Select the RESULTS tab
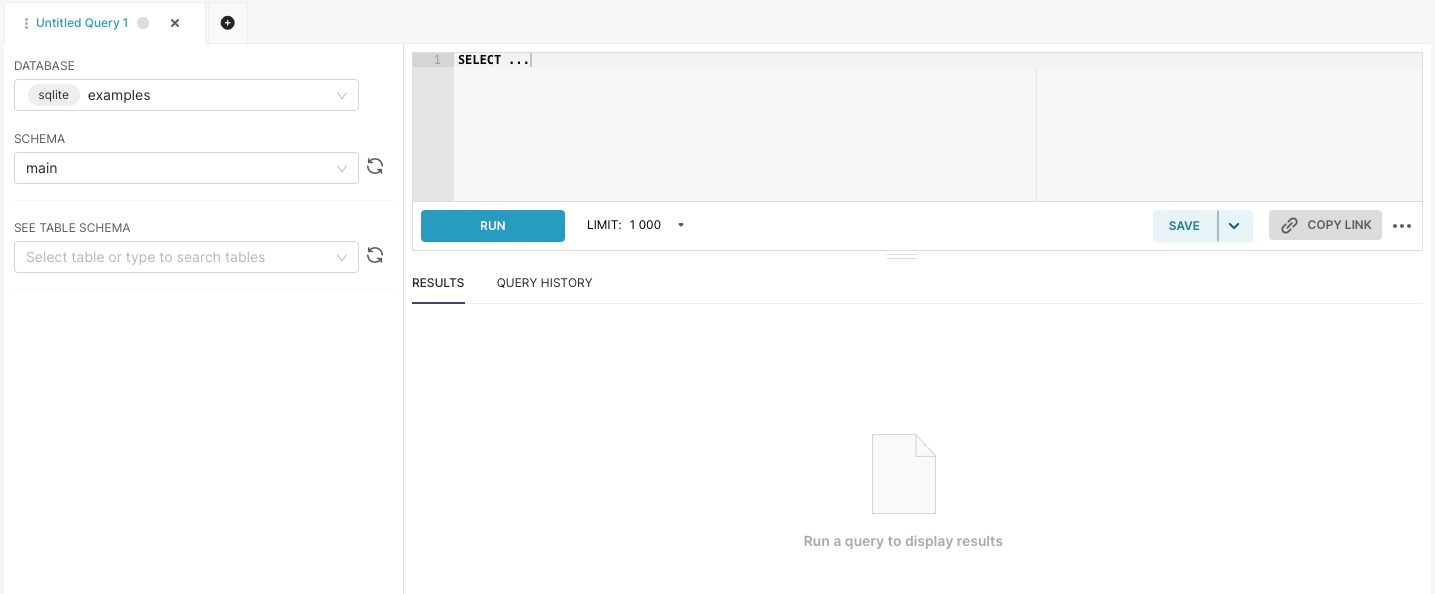1435x594 pixels. (x=438, y=283)
